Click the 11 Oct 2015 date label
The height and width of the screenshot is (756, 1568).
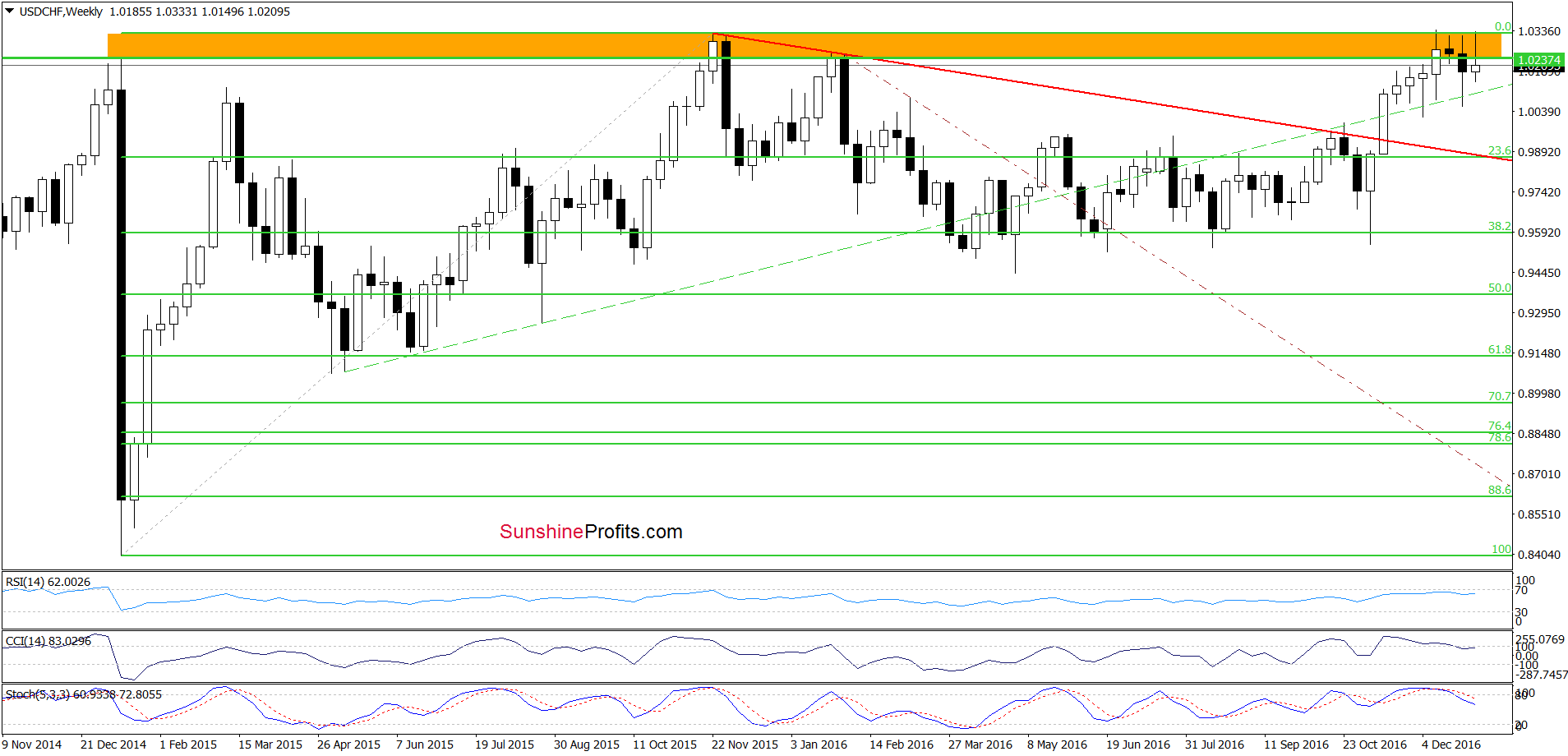click(665, 744)
